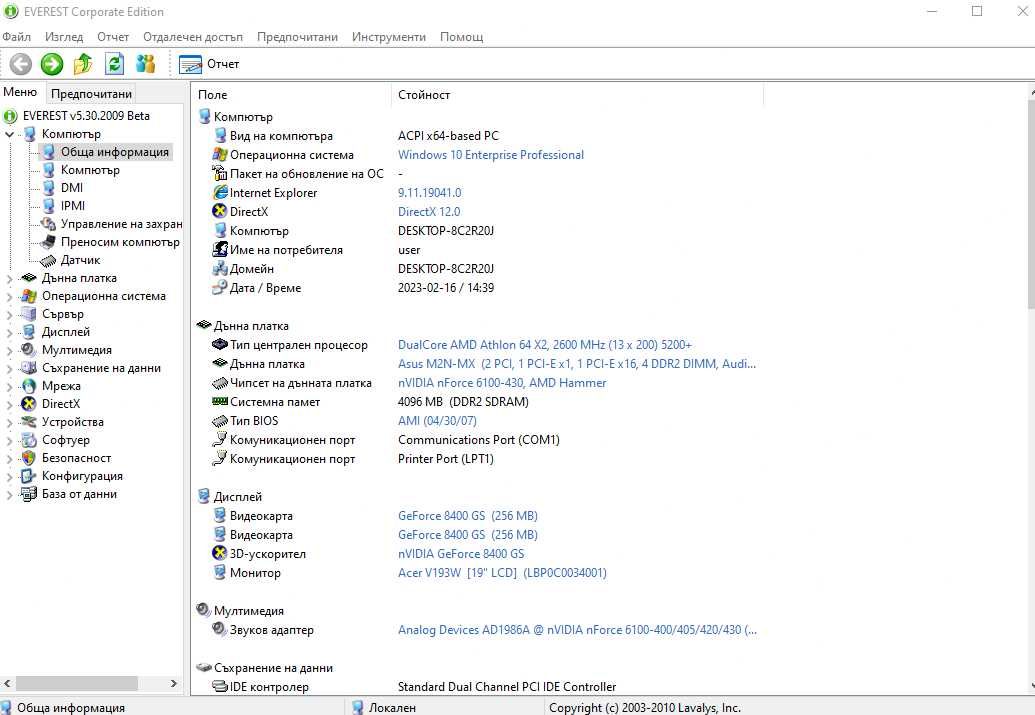Screen dimensions: 1035x715
Task: Expand the Дисплей tree node
Action: (9, 332)
